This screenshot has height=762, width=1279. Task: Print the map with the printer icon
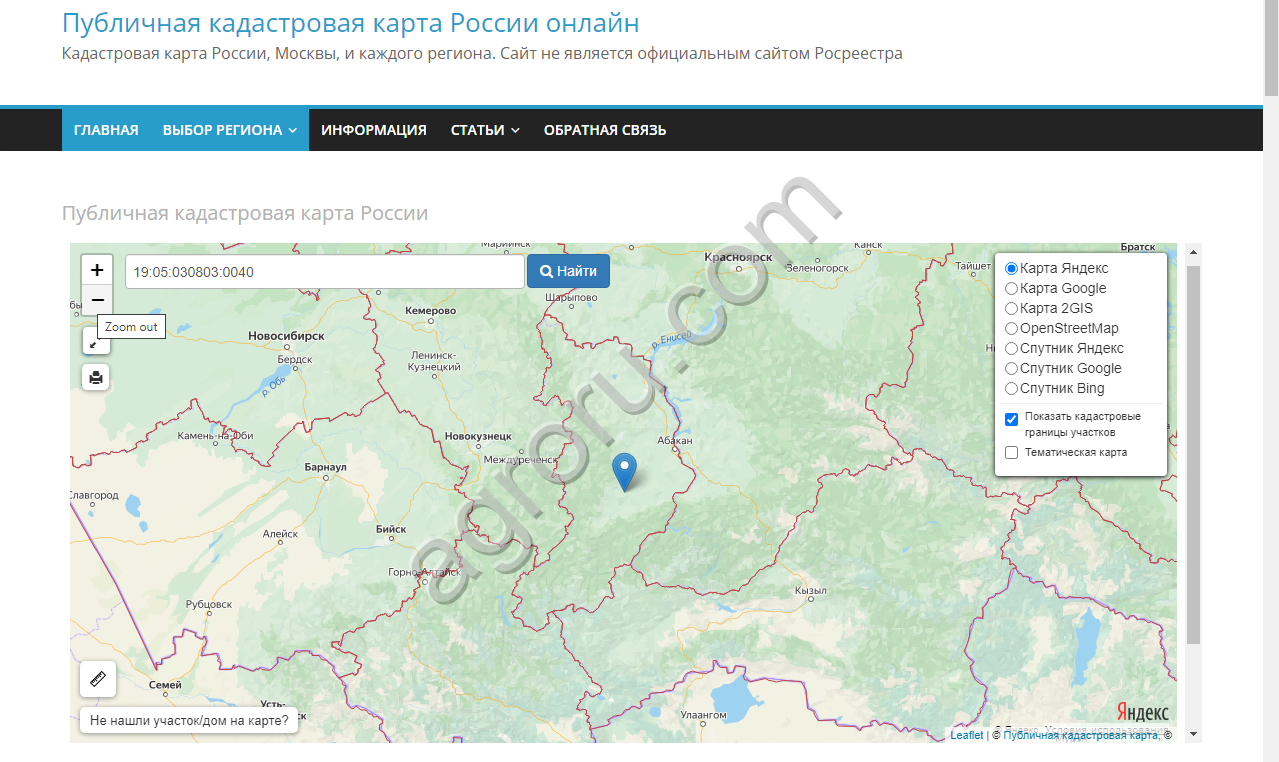click(x=96, y=377)
